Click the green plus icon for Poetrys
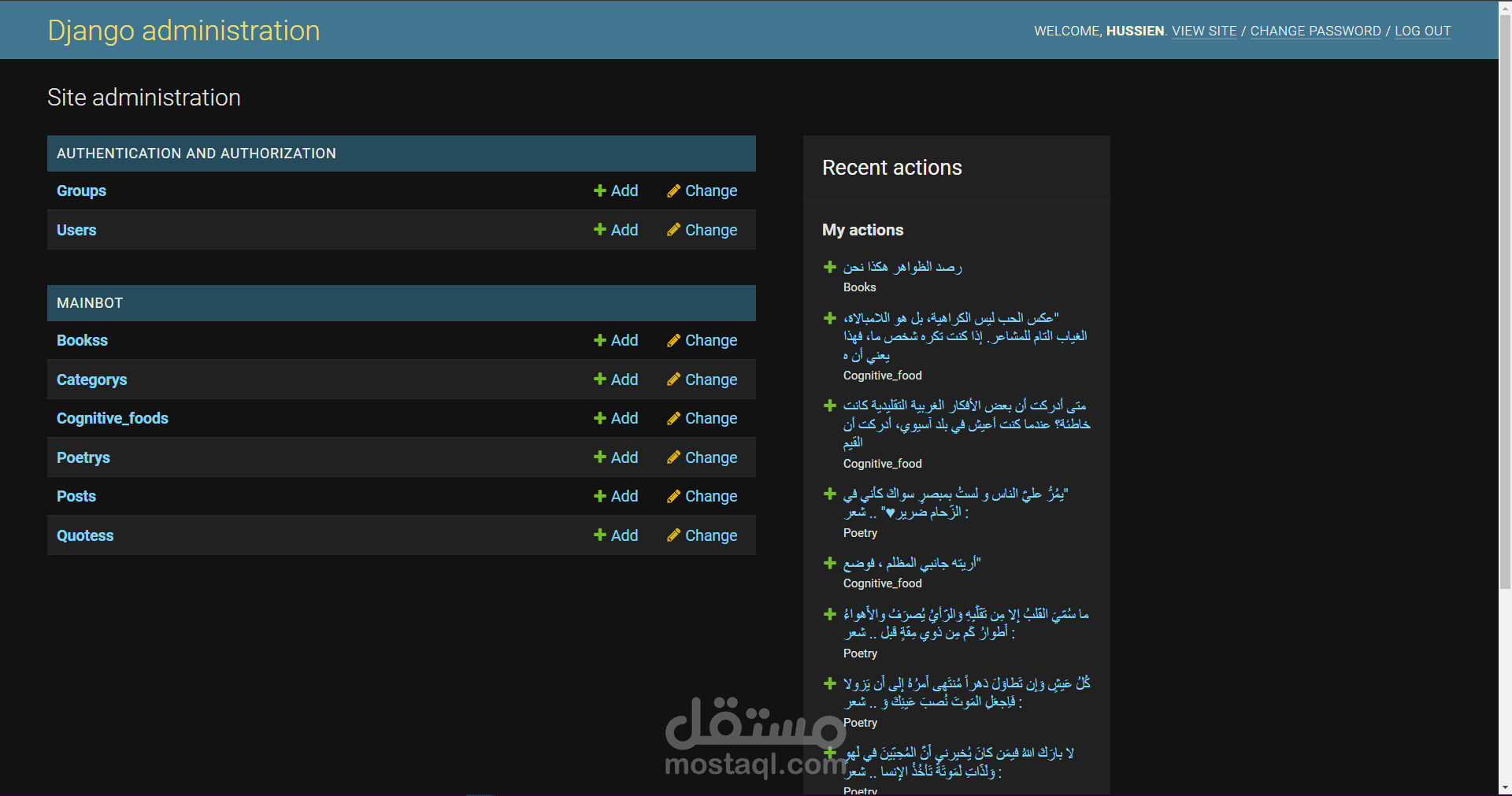1512x796 pixels. click(600, 457)
